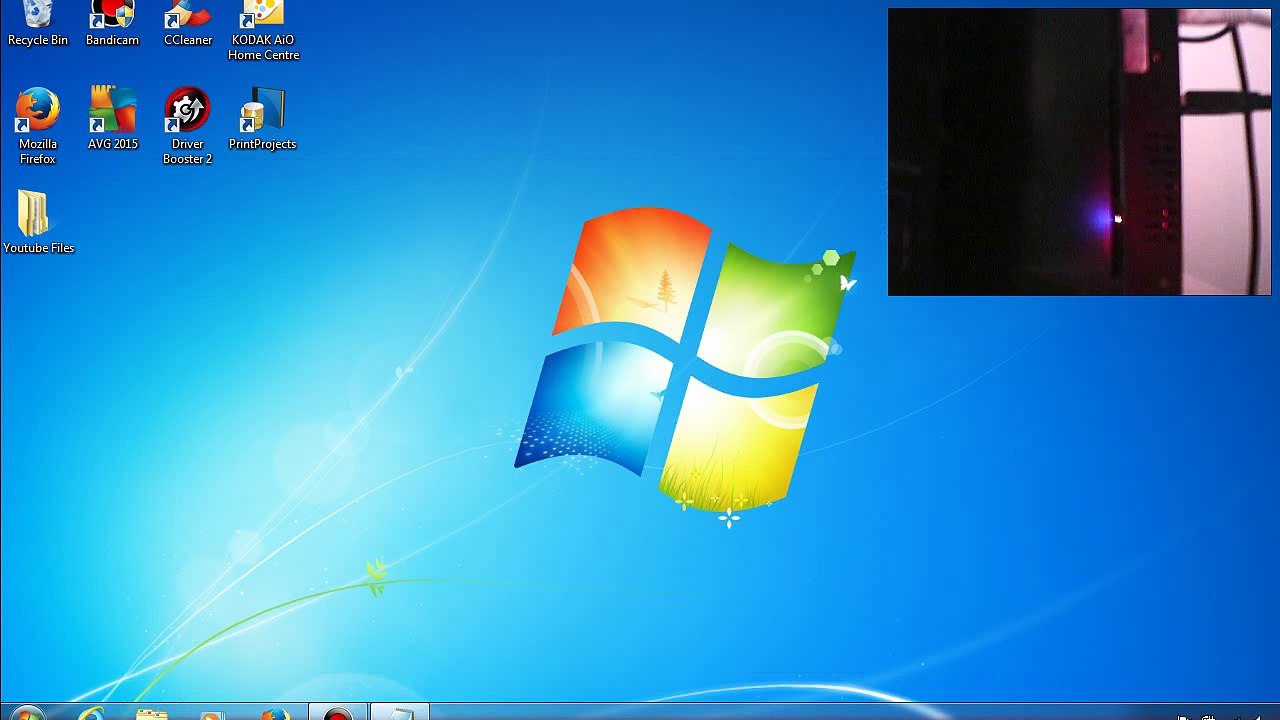Viewport: 1280px width, 720px height.
Task: Select the AVG 2015 desktop shortcut
Action: (x=113, y=118)
